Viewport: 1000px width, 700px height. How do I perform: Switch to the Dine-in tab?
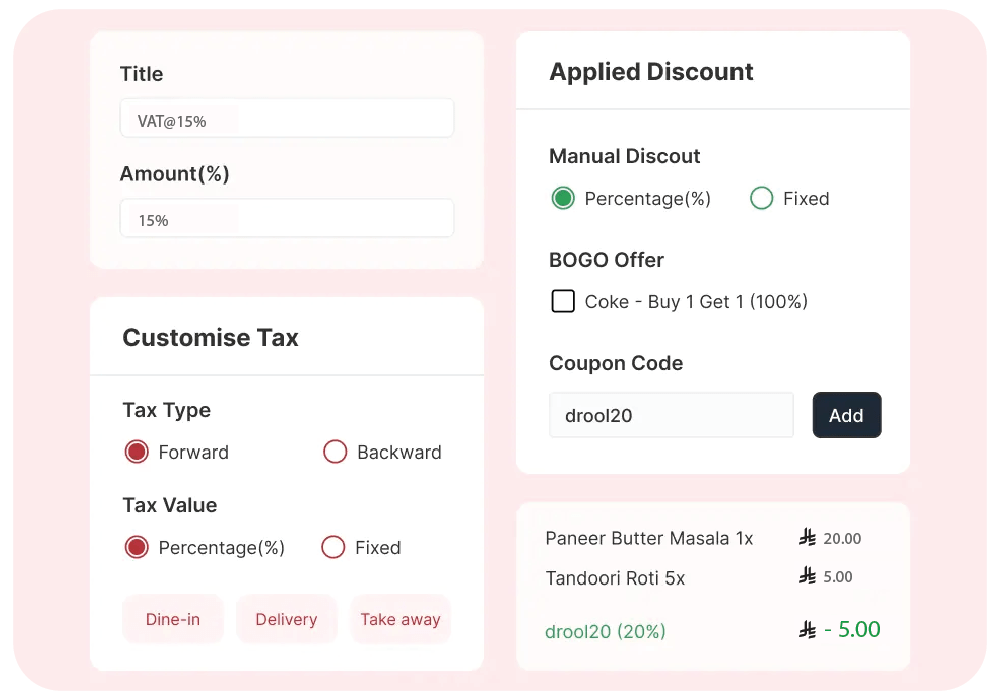(x=172, y=619)
